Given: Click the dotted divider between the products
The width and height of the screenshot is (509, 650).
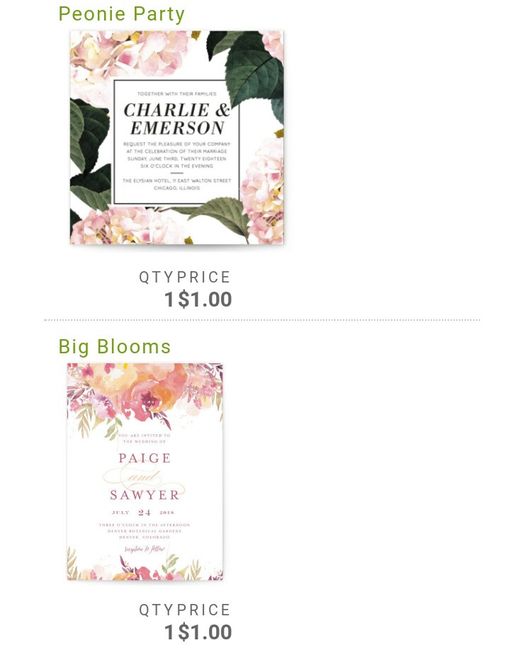Looking at the screenshot, I should [x=262, y=320].
